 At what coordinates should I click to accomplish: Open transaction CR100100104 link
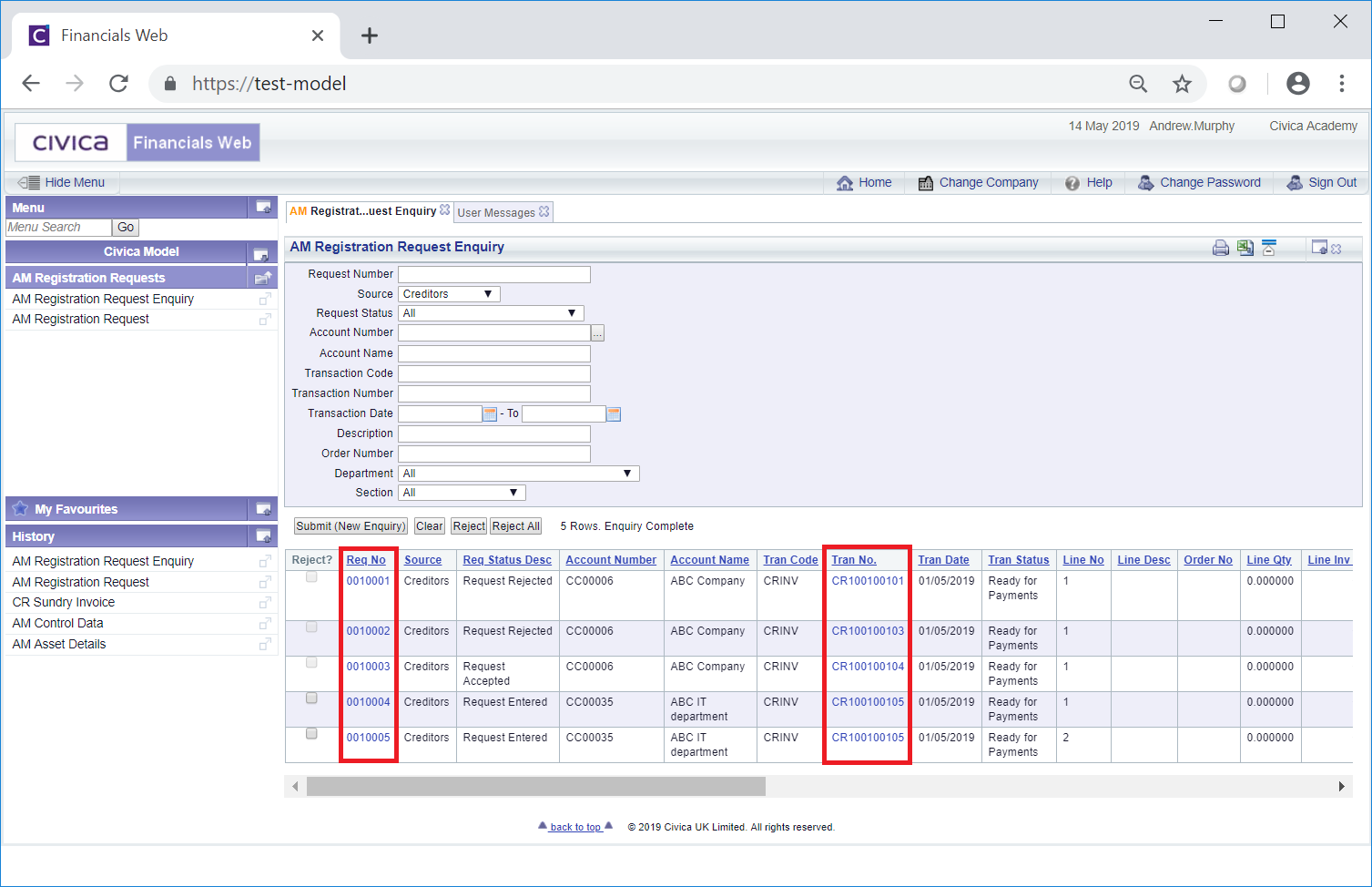(x=868, y=667)
